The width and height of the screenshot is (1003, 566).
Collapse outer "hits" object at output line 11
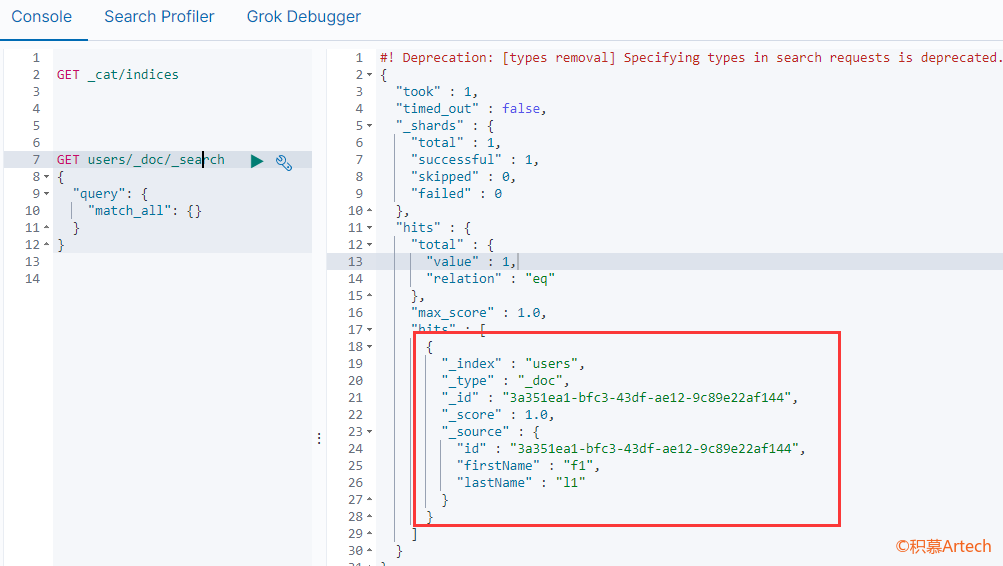point(370,228)
